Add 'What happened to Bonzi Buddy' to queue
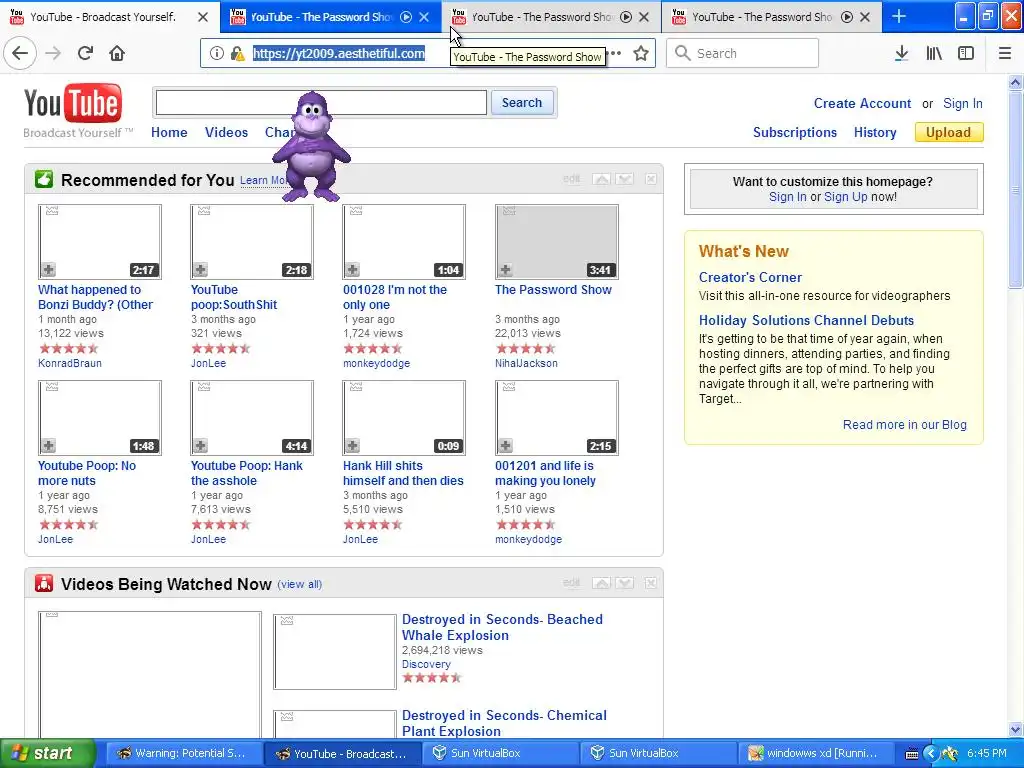Screen dimensions: 1024x768 pyautogui.click(x=48, y=270)
